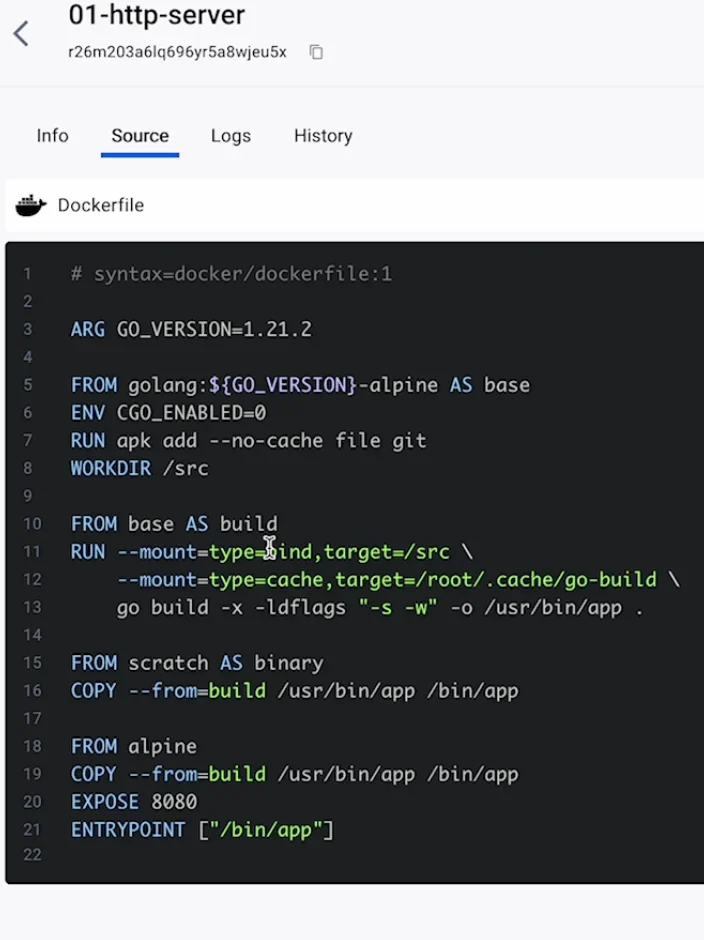Click the COPY --from=build on line 16
Image resolution: width=704 pixels, height=940 pixels.
pyautogui.click(x=294, y=691)
